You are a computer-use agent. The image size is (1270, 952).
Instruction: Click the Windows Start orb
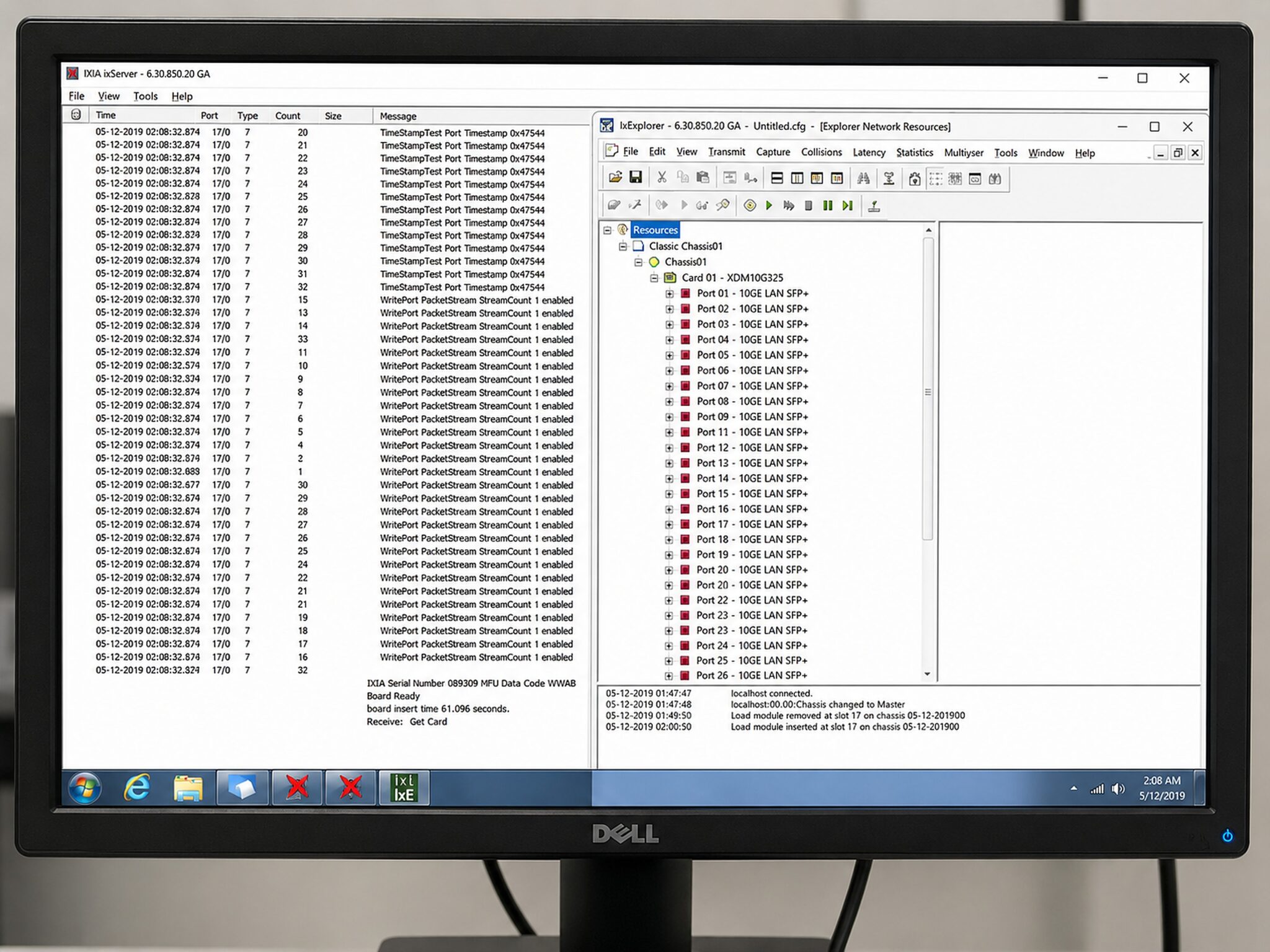pos(84,788)
